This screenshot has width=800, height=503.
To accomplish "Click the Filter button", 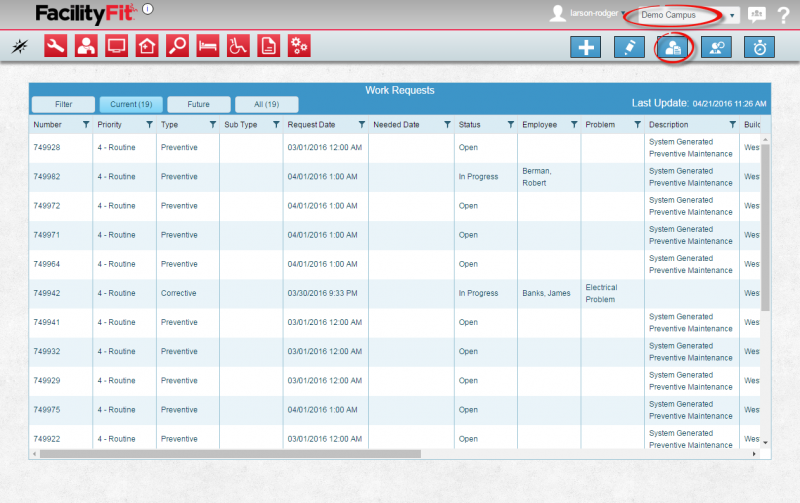I will [x=63, y=105].
